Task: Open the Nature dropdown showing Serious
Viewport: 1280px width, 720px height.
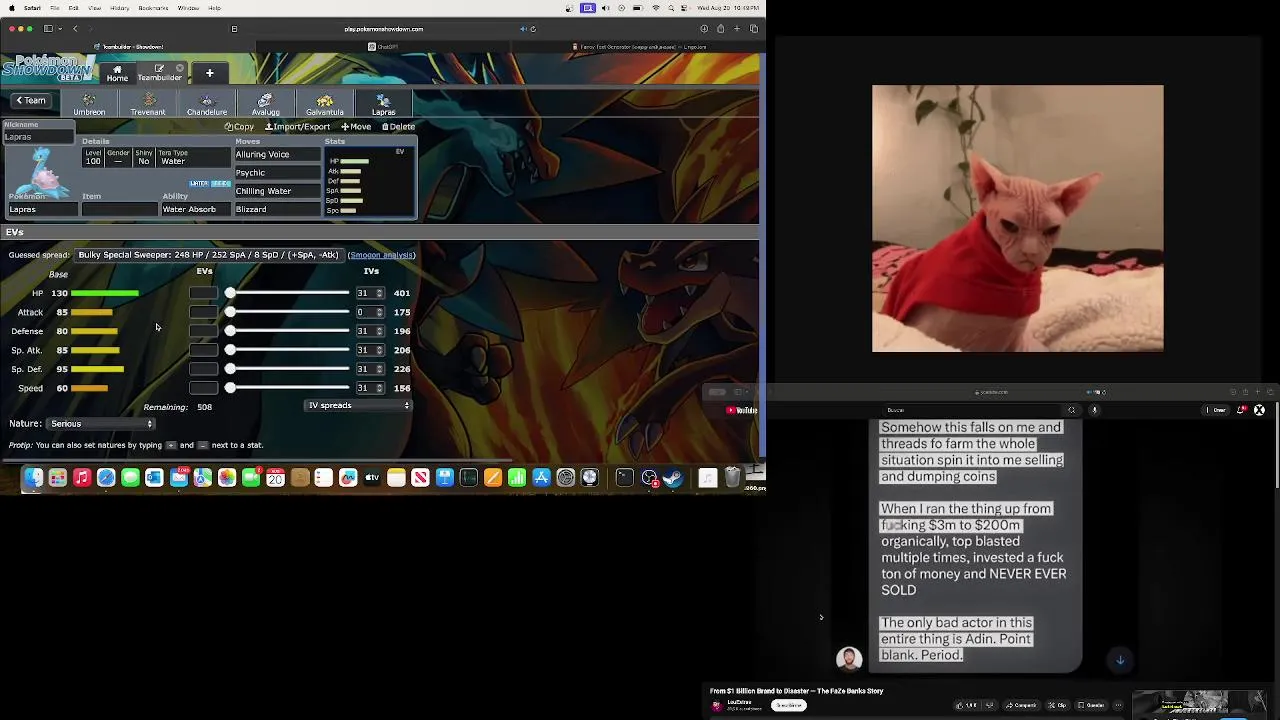Action: coord(102,424)
